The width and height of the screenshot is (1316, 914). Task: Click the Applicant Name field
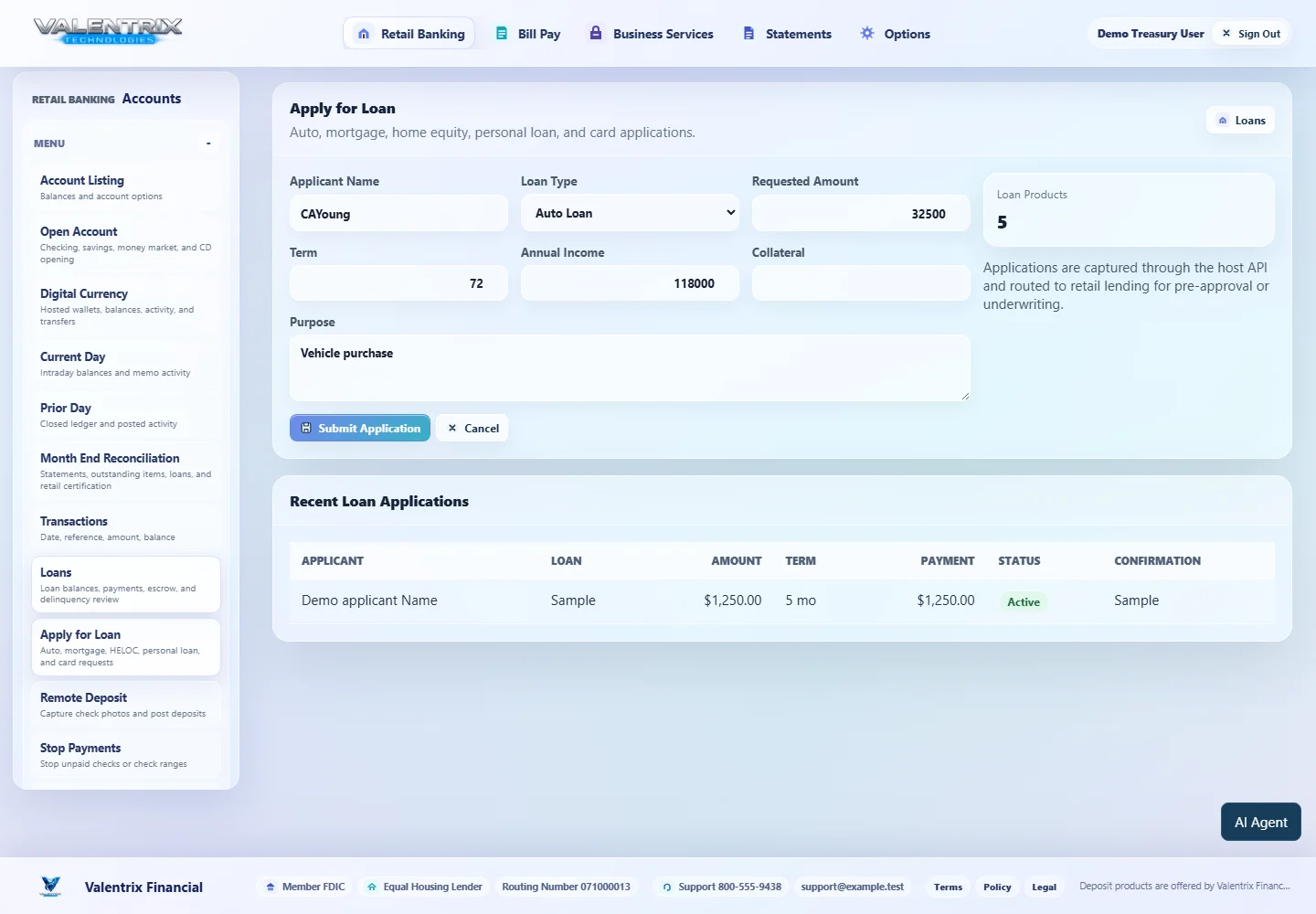398,213
